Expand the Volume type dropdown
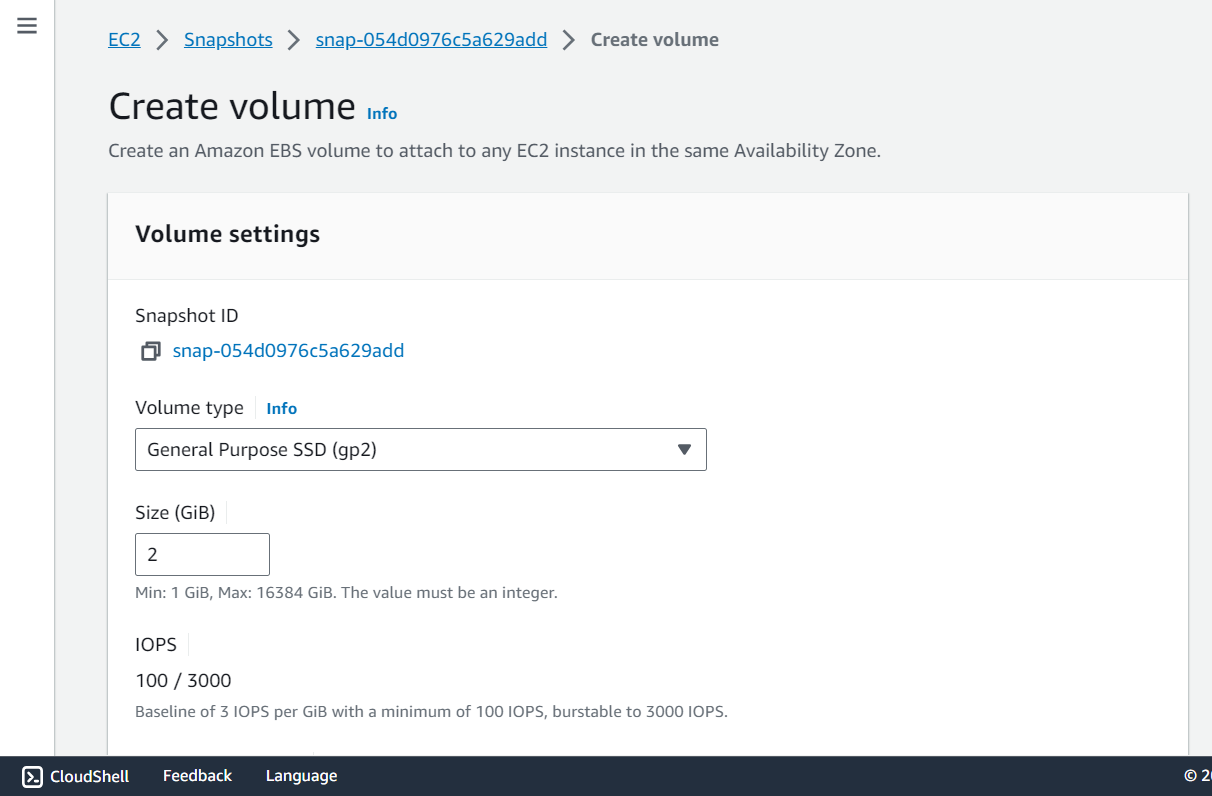 pos(421,450)
